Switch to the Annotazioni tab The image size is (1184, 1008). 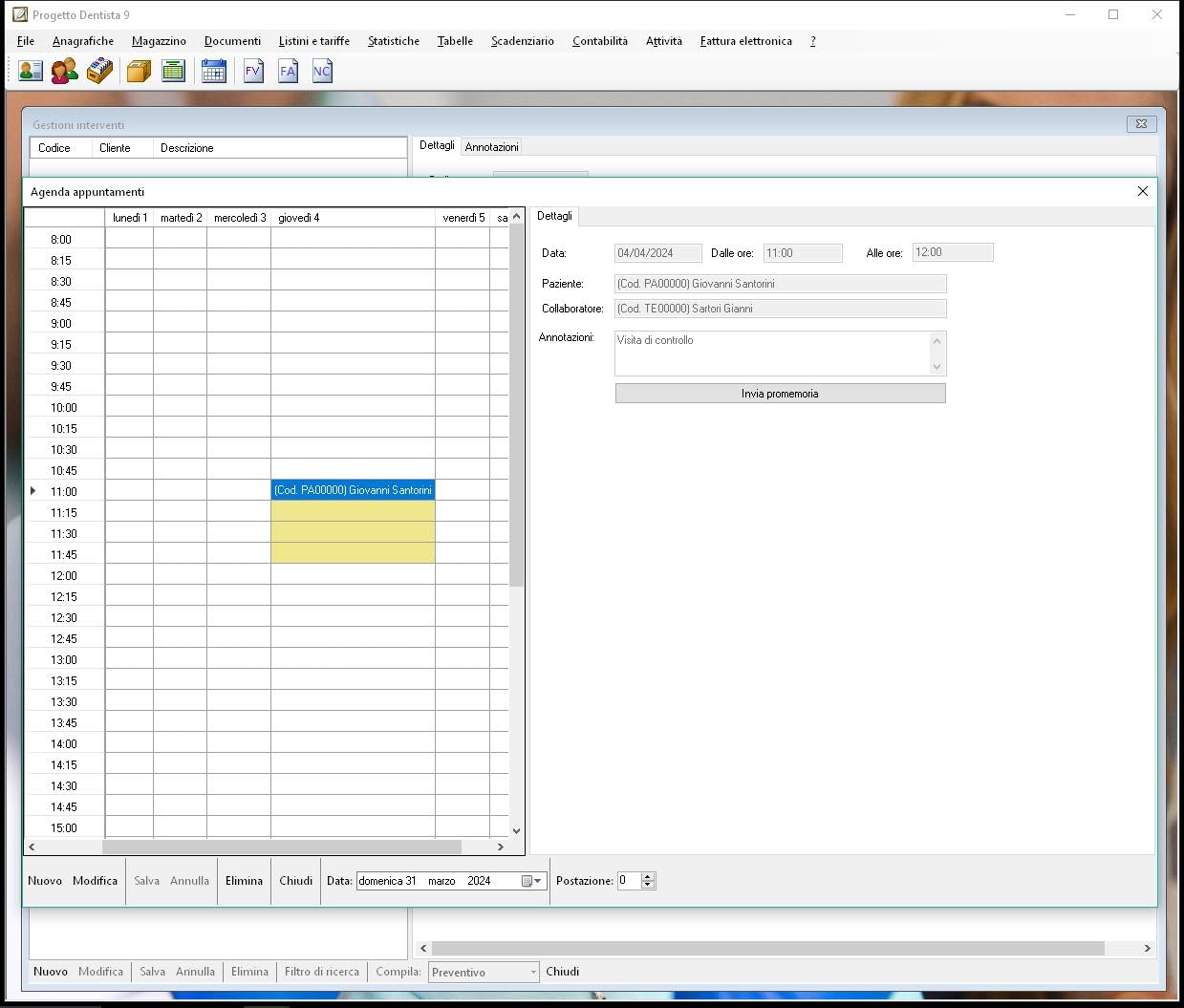(491, 147)
